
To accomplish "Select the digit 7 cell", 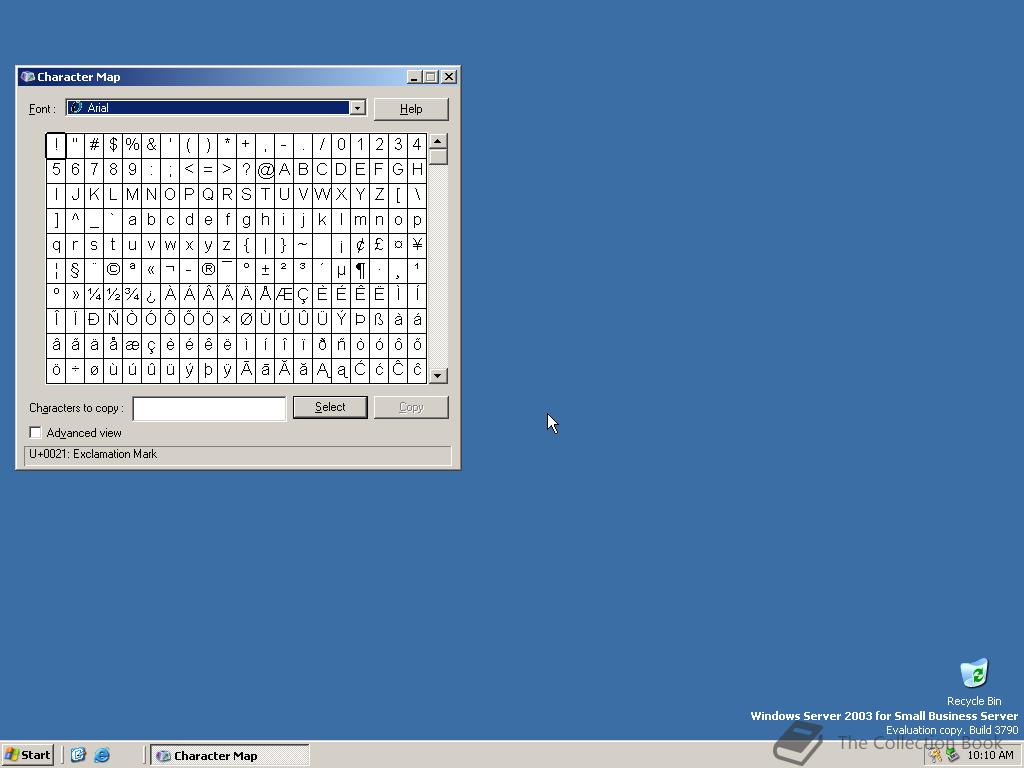I will (x=94, y=170).
